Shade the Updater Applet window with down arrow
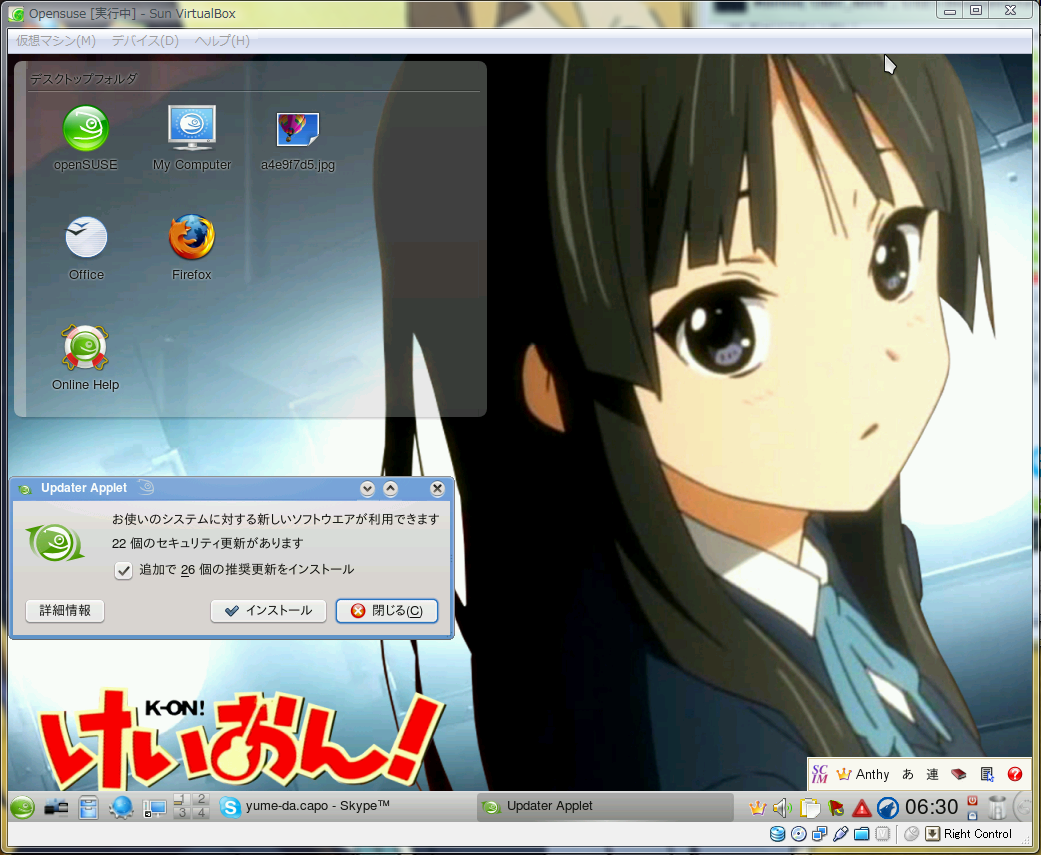Screen dimensions: 1041x855 [x=367, y=489]
